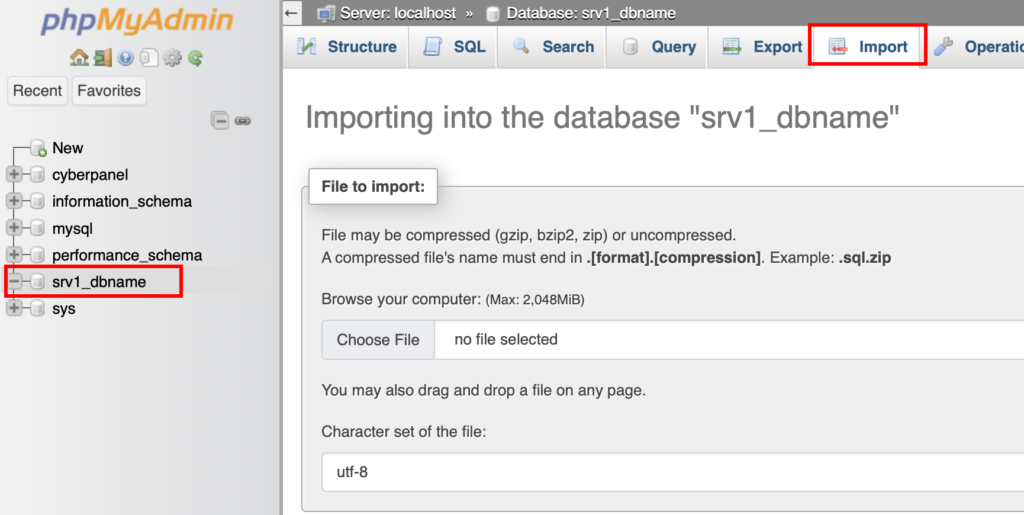Image resolution: width=1024 pixels, height=515 pixels.
Task: Click the database icon in breadcrumb
Action: click(x=493, y=13)
